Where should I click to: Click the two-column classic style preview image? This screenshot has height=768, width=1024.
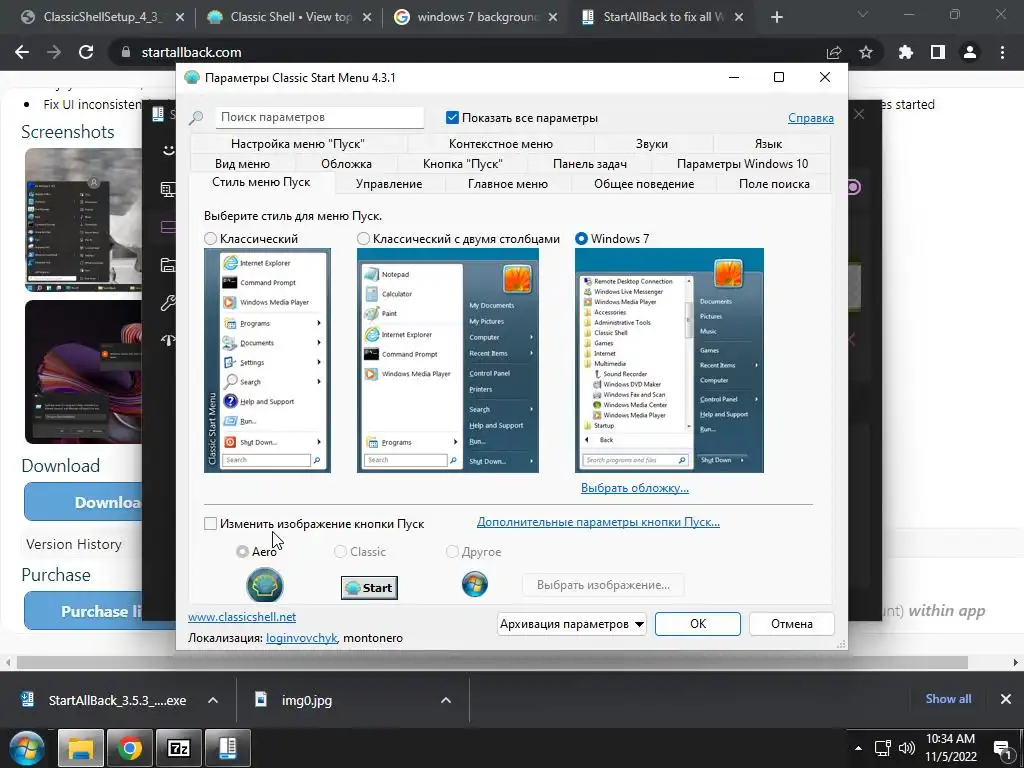(448, 360)
